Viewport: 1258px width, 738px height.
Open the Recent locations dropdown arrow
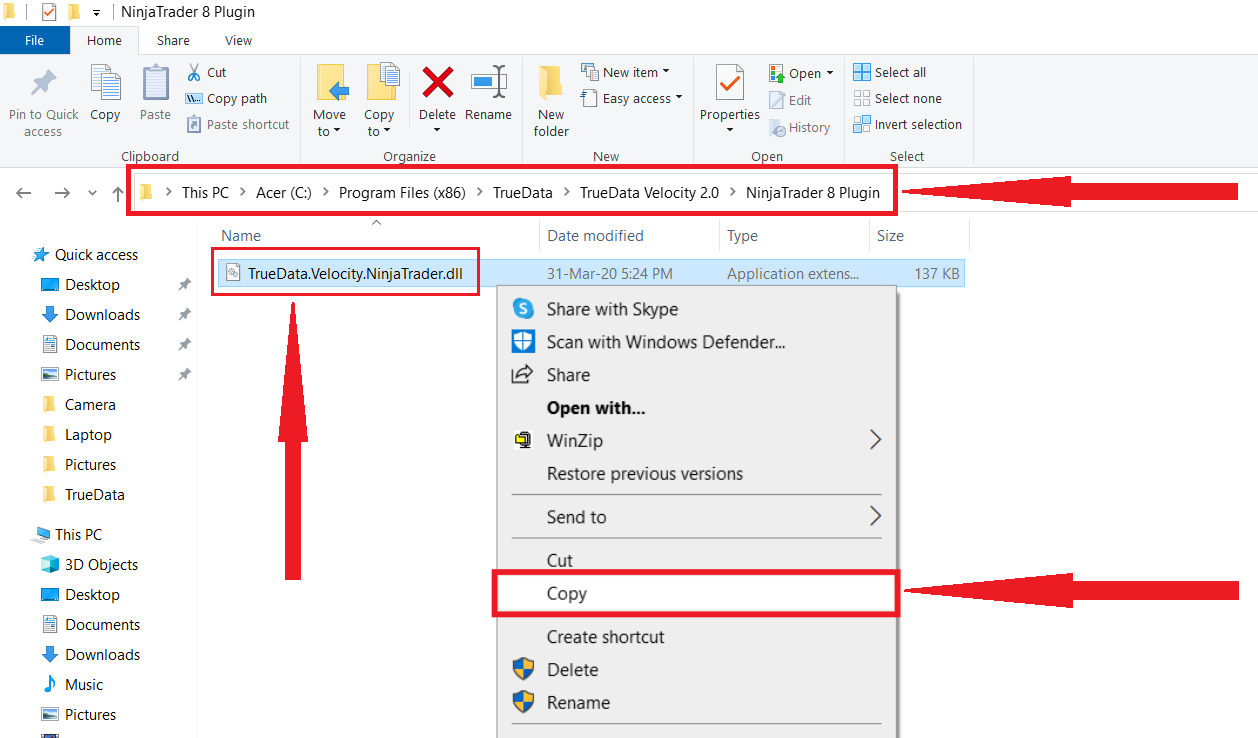tap(92, 193)
